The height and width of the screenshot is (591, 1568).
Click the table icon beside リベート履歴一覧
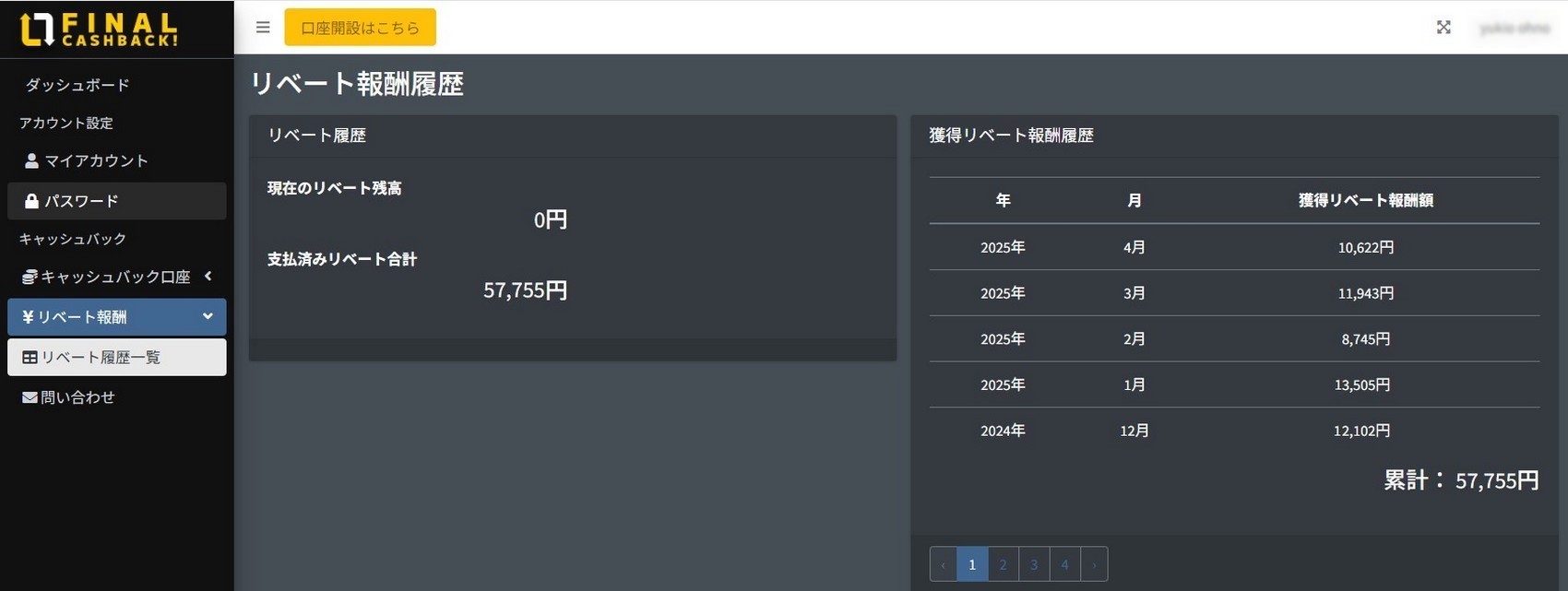[30, 358]
